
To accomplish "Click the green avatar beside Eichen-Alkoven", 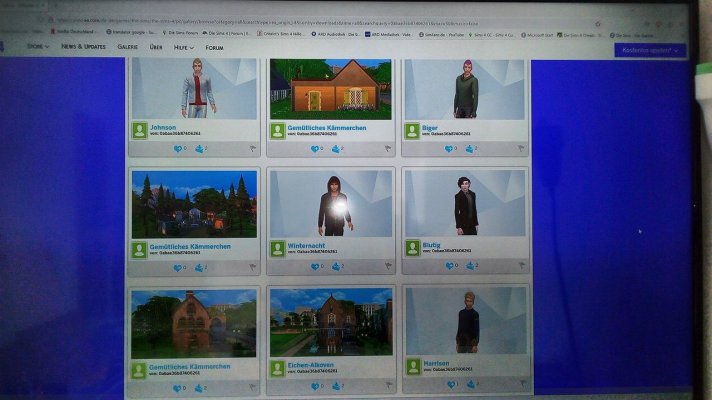I will coord(277,368).
